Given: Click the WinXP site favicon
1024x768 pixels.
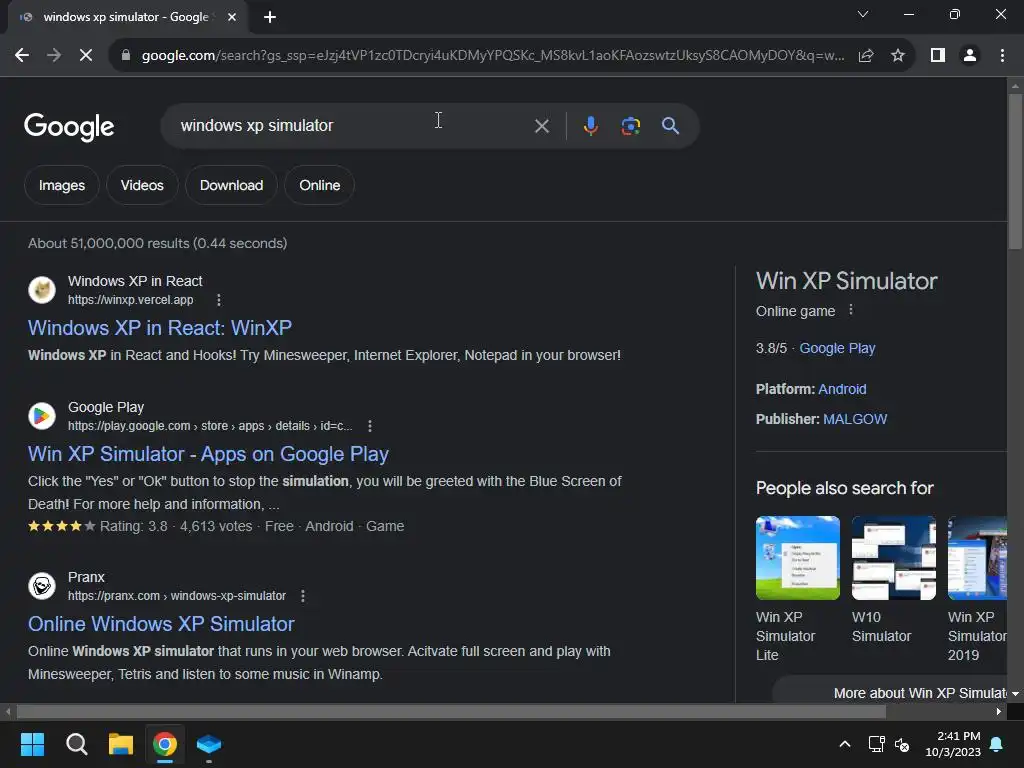Looking at the screenshot, I should pos(42,290).
